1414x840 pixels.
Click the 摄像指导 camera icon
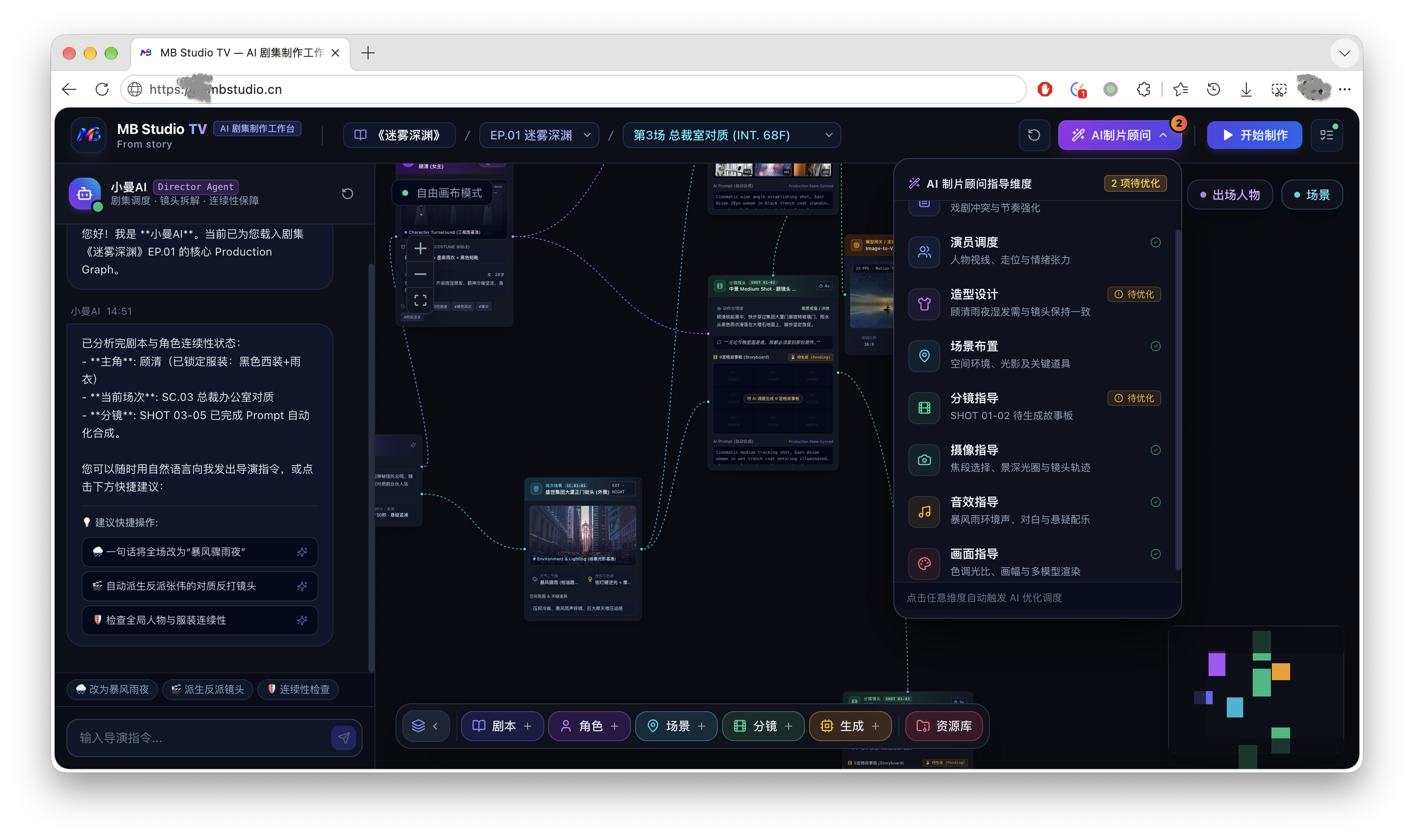(x=924, y=460)
